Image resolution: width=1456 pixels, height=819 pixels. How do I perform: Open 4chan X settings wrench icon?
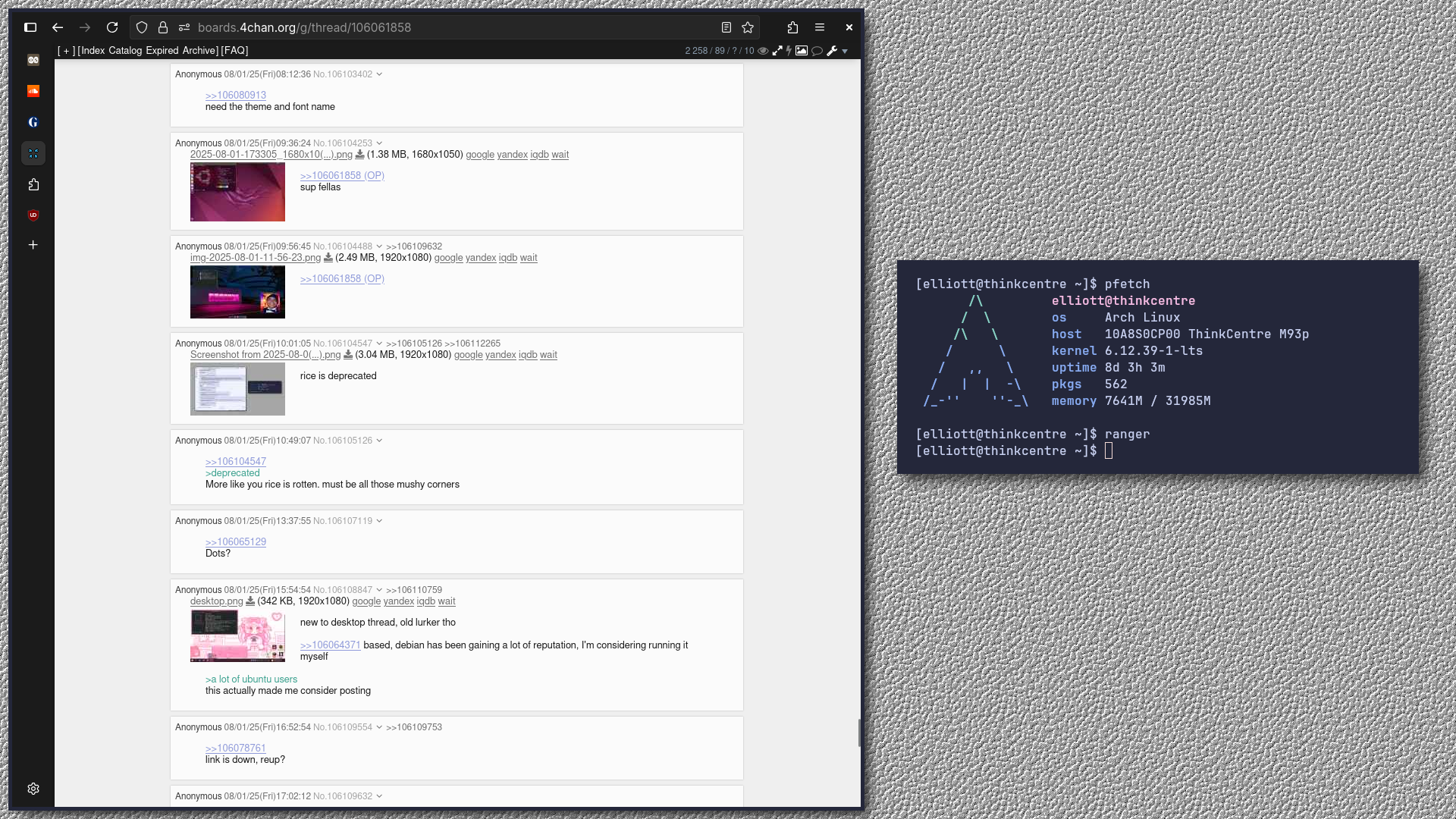pos(832,51)
